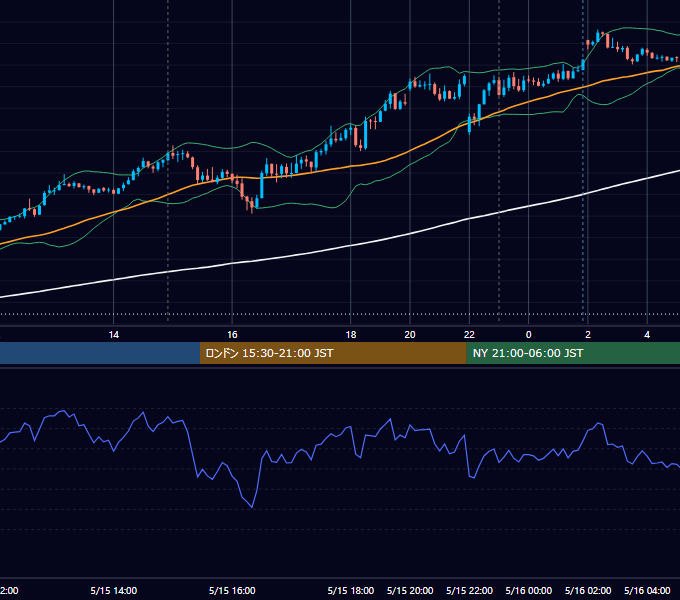
Task: Click the hour label 20 on price chart axis
Action: 410,335
